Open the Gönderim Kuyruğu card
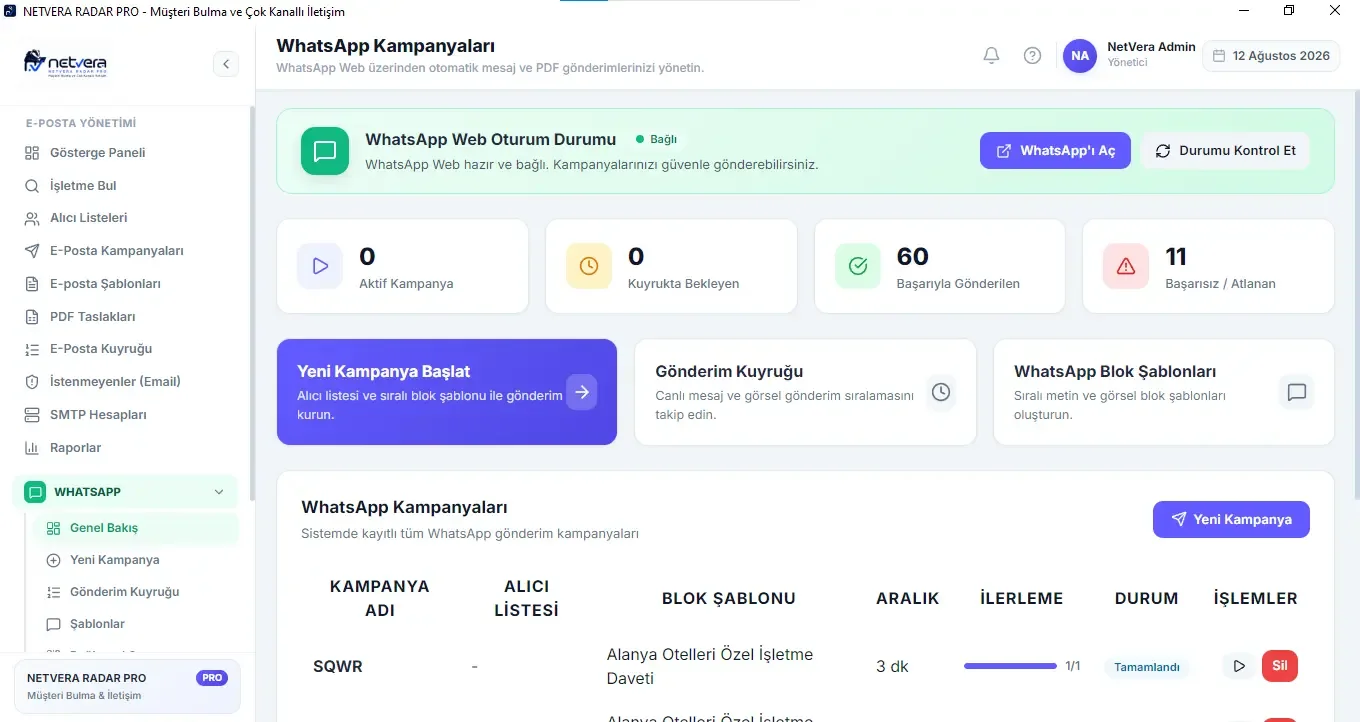Screen dimensions: 1360x722 805,392
